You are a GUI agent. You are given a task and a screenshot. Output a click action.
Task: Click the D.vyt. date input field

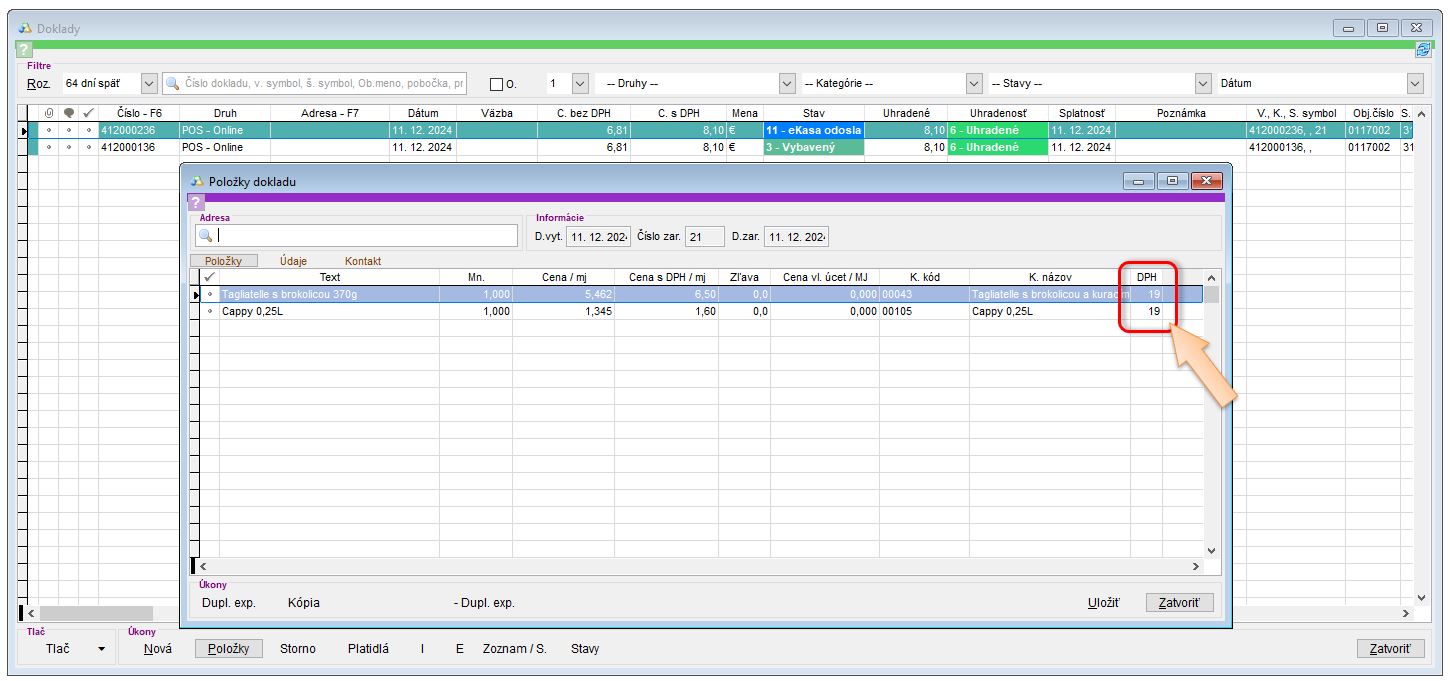tap(597, 237)
